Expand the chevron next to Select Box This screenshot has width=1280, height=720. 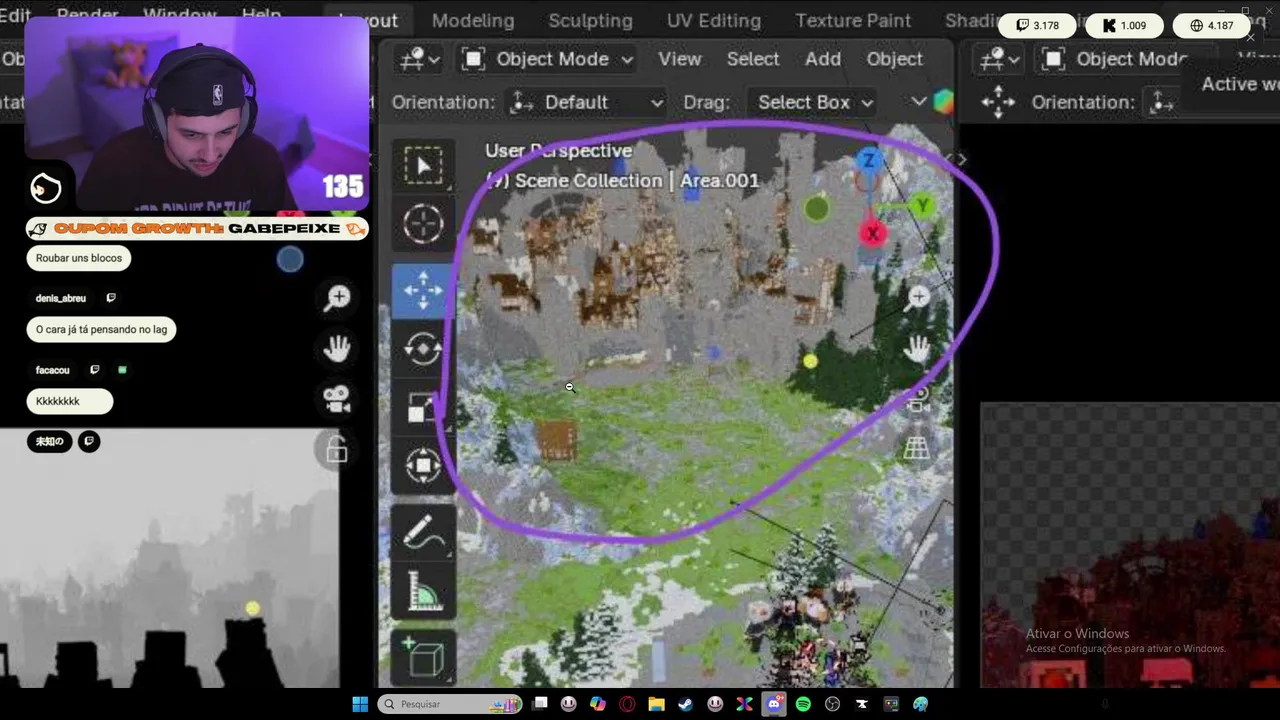click(x=918, y=102)
